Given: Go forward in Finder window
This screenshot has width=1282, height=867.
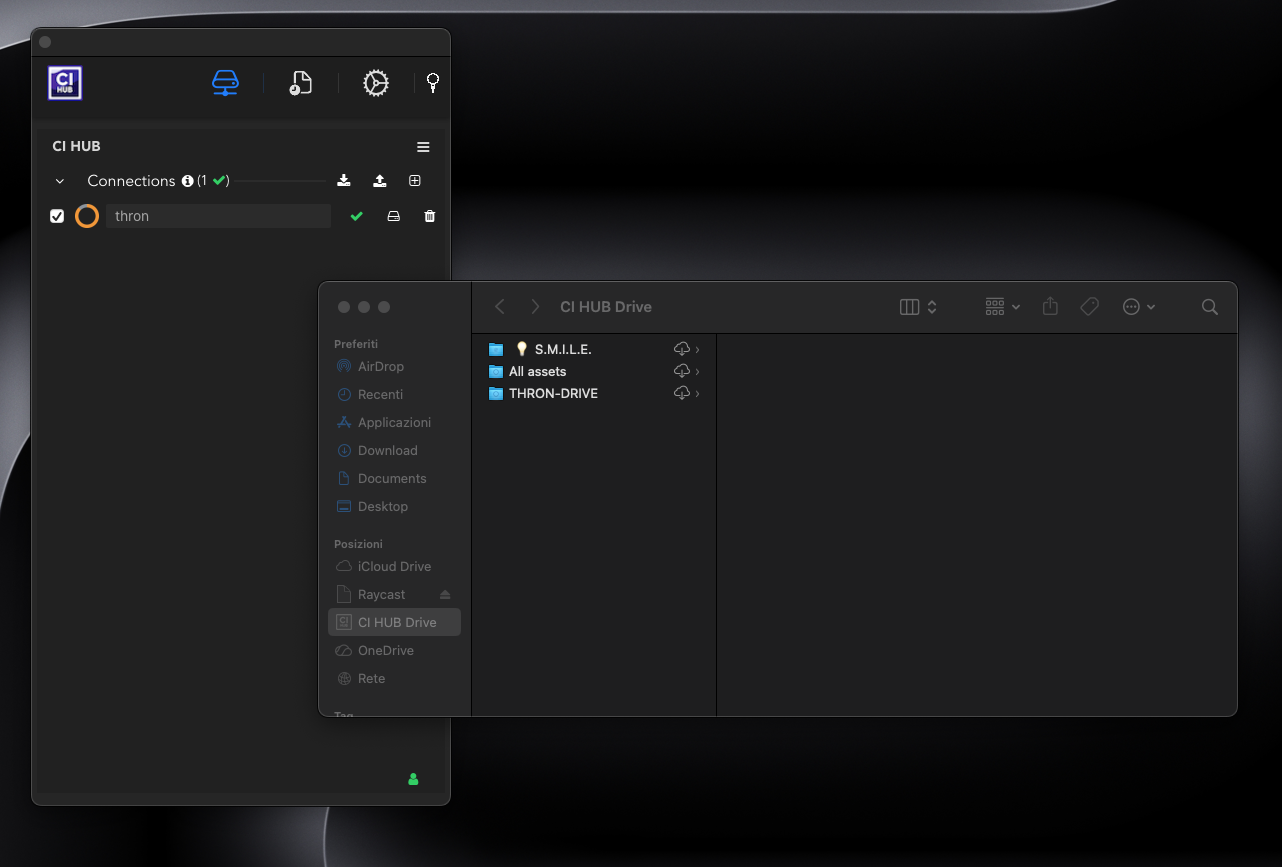Looking at the screenshot, I should tap(535, 307).
